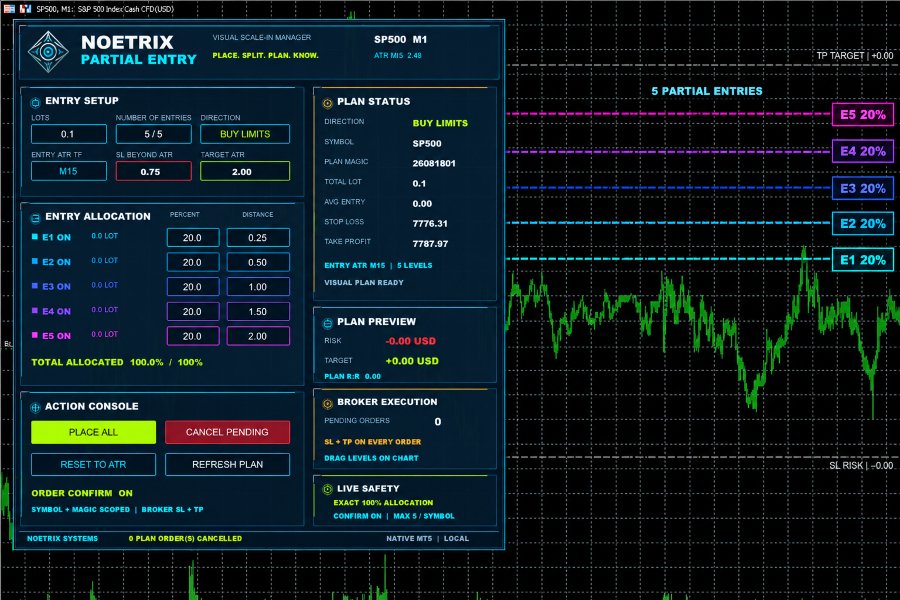The image size is (900, 600).
Task: Toggle the E2 ON entry
Action: point(52,262)
